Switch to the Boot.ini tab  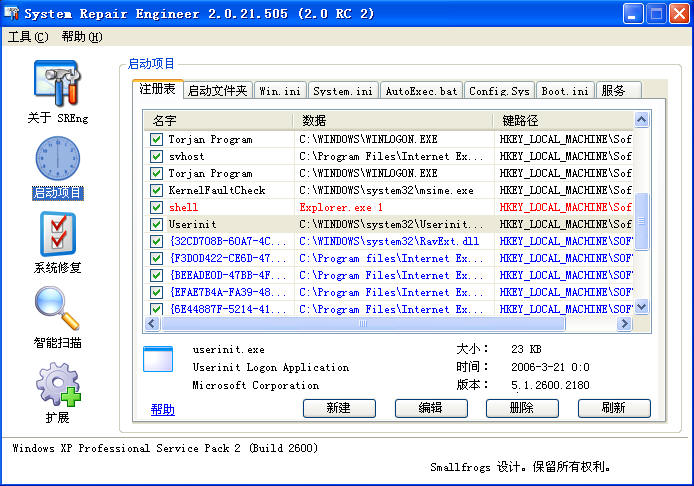pyautogui.click(x=565, y=91)
